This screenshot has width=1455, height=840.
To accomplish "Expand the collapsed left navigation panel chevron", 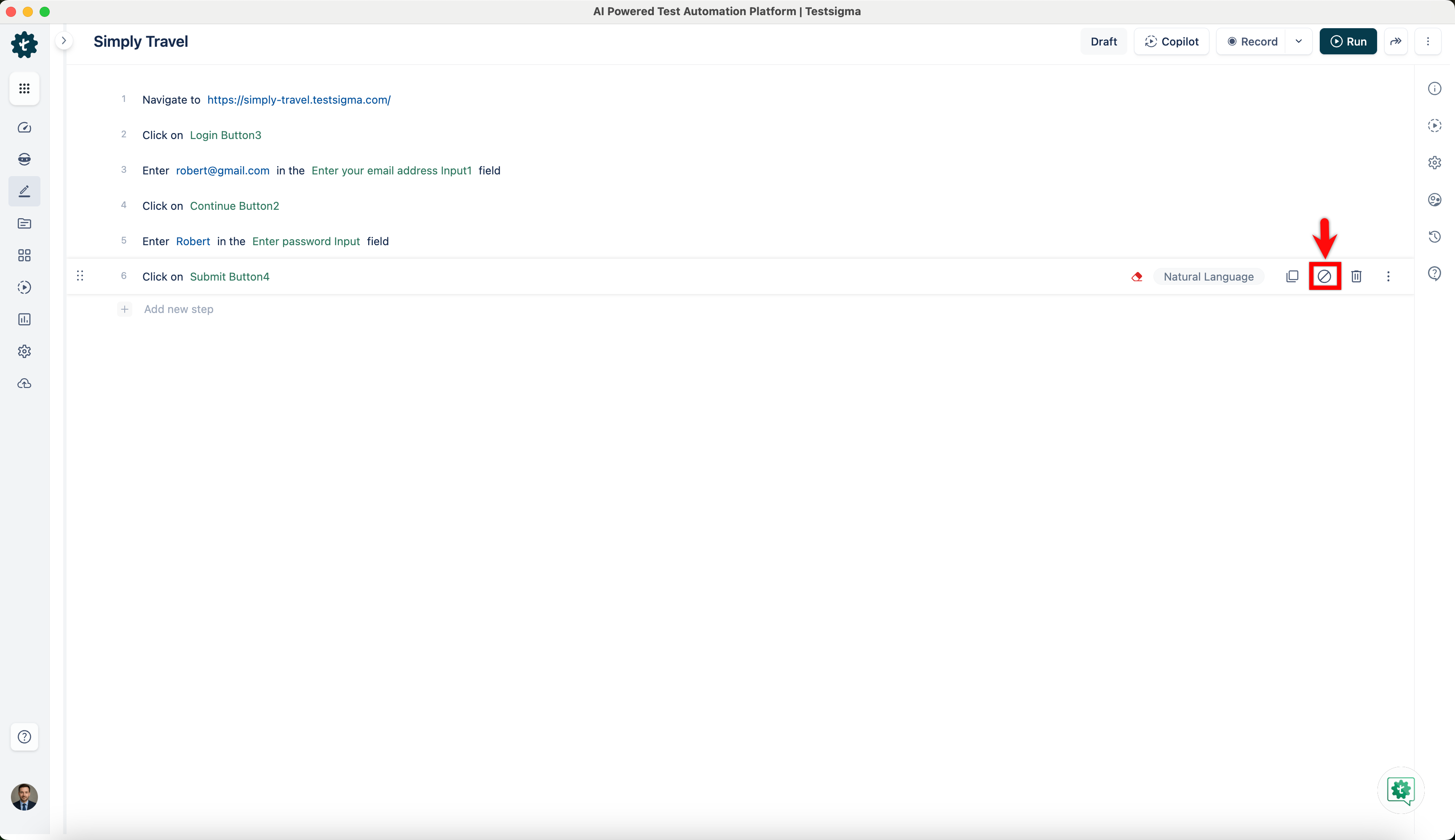I will pos(64,41).
